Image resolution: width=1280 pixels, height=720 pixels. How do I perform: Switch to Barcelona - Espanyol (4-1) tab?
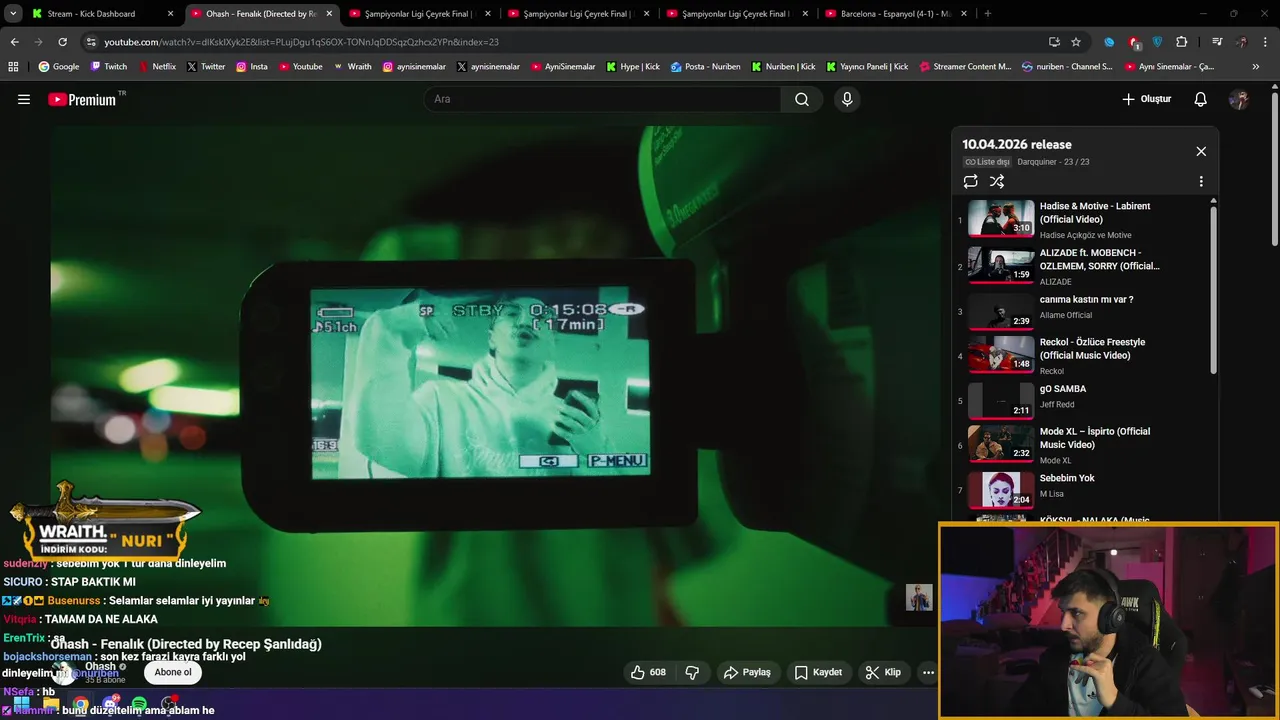pos(895,14)
